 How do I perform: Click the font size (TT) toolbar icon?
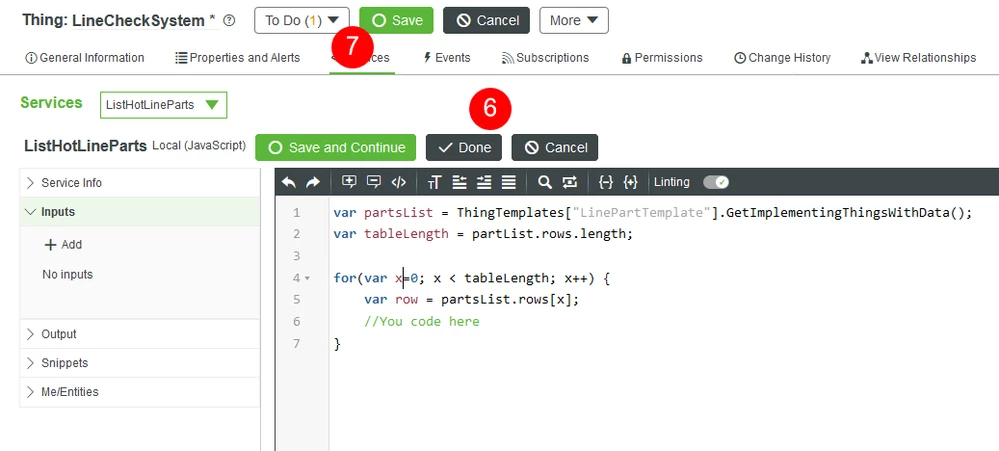[435, 182]
